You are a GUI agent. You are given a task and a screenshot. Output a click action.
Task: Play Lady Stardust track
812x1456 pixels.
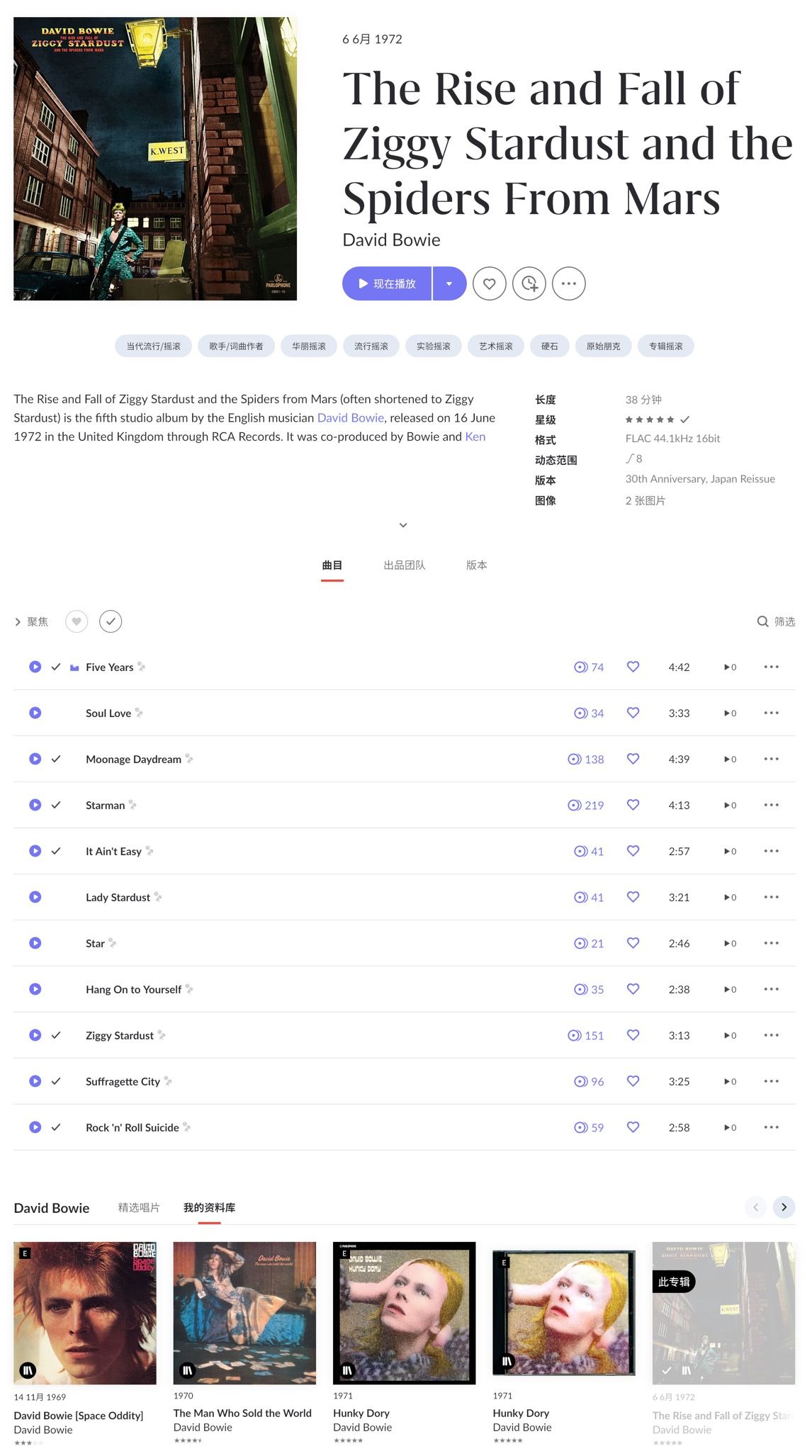coord(35,897)
